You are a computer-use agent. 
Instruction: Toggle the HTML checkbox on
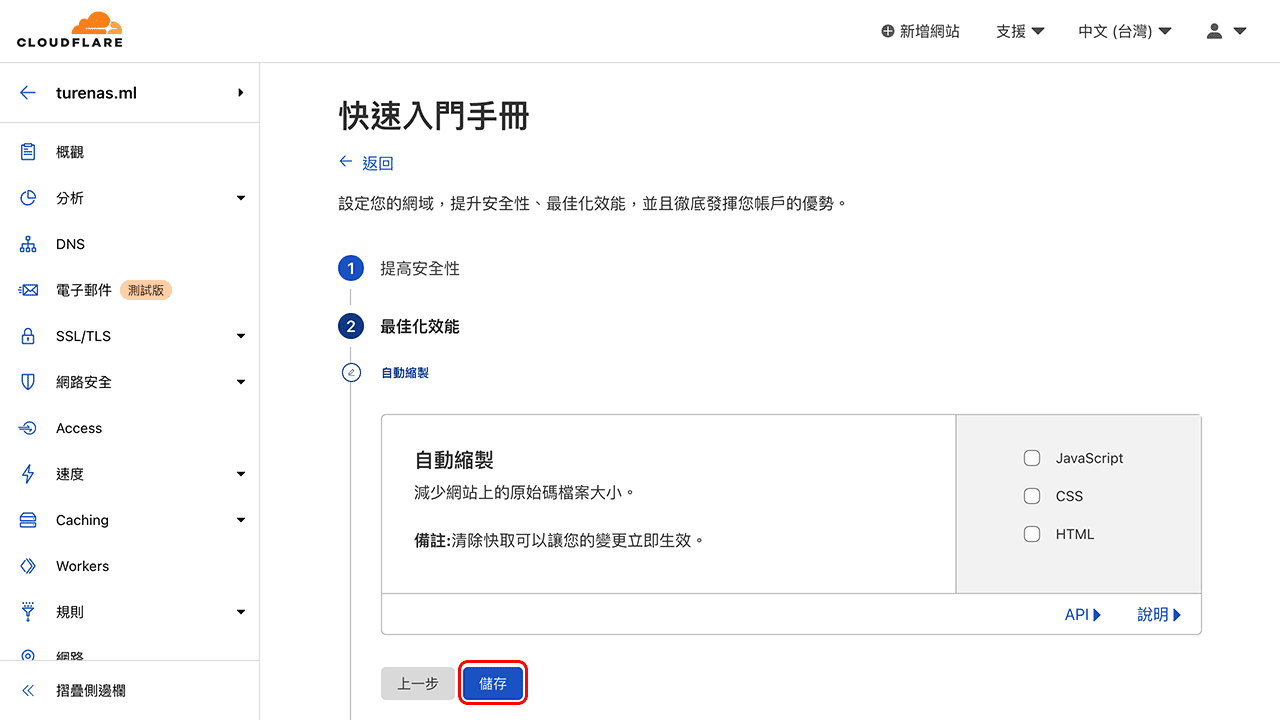pos(1031,533)
